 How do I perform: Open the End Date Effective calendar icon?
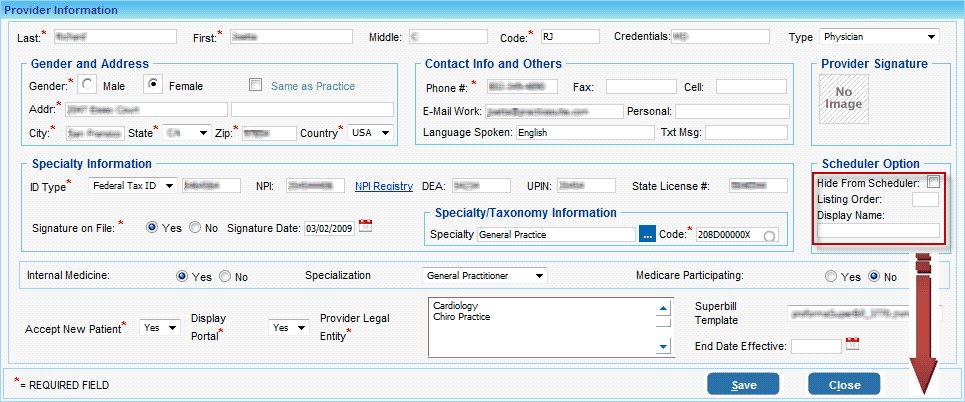(853, 345)
